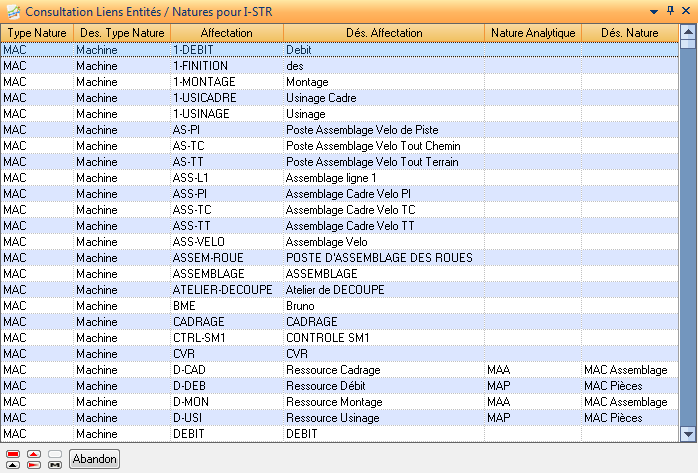The image size is (698, 473).
Task: Click the solid red rectangle icon
Action: pos(13,454)
